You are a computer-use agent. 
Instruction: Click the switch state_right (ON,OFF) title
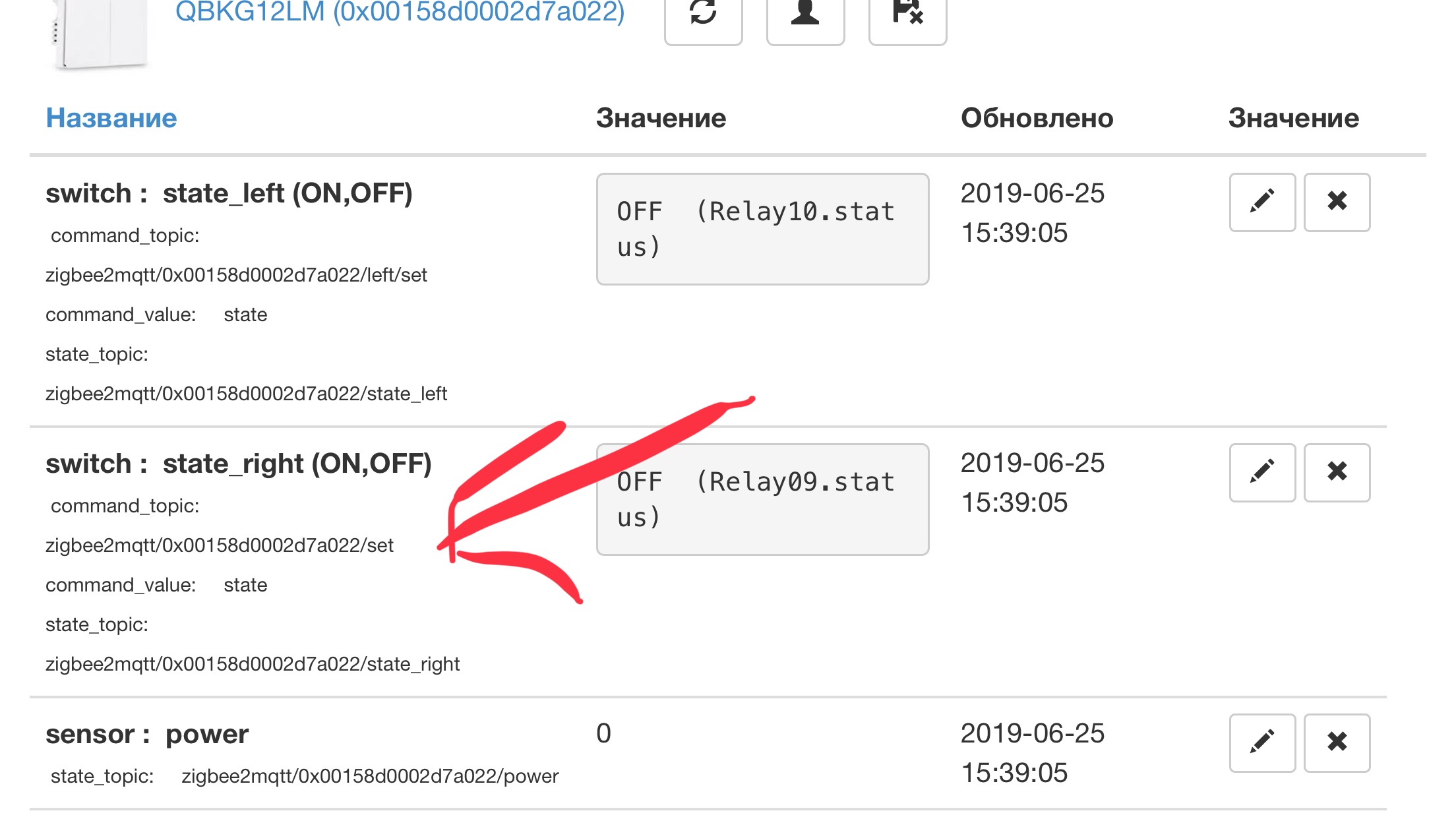click(x=238, y=464)
